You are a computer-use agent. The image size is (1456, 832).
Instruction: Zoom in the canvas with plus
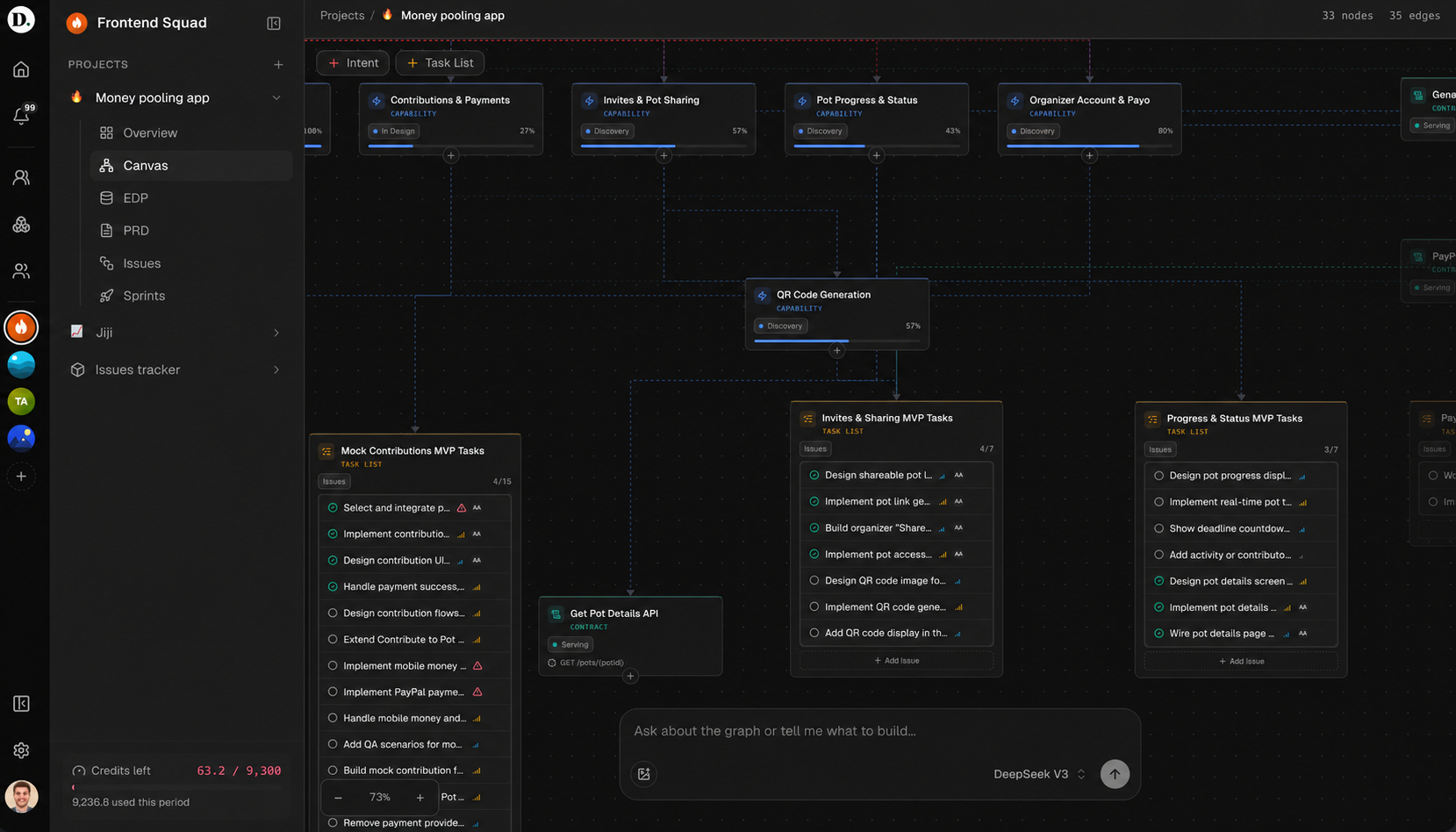[420, 798]
